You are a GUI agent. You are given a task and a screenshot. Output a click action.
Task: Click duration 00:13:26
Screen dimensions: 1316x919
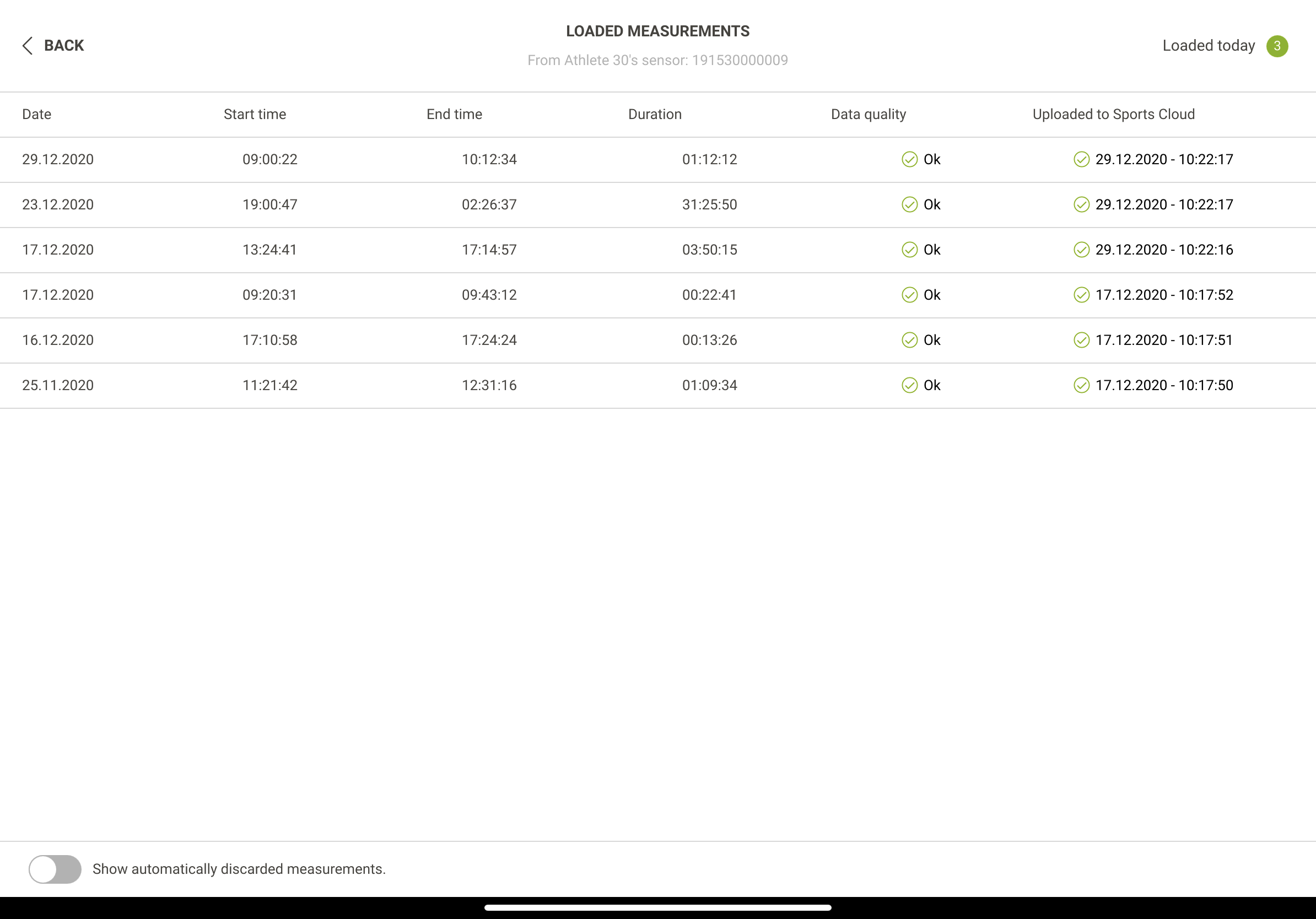[710, 340]
